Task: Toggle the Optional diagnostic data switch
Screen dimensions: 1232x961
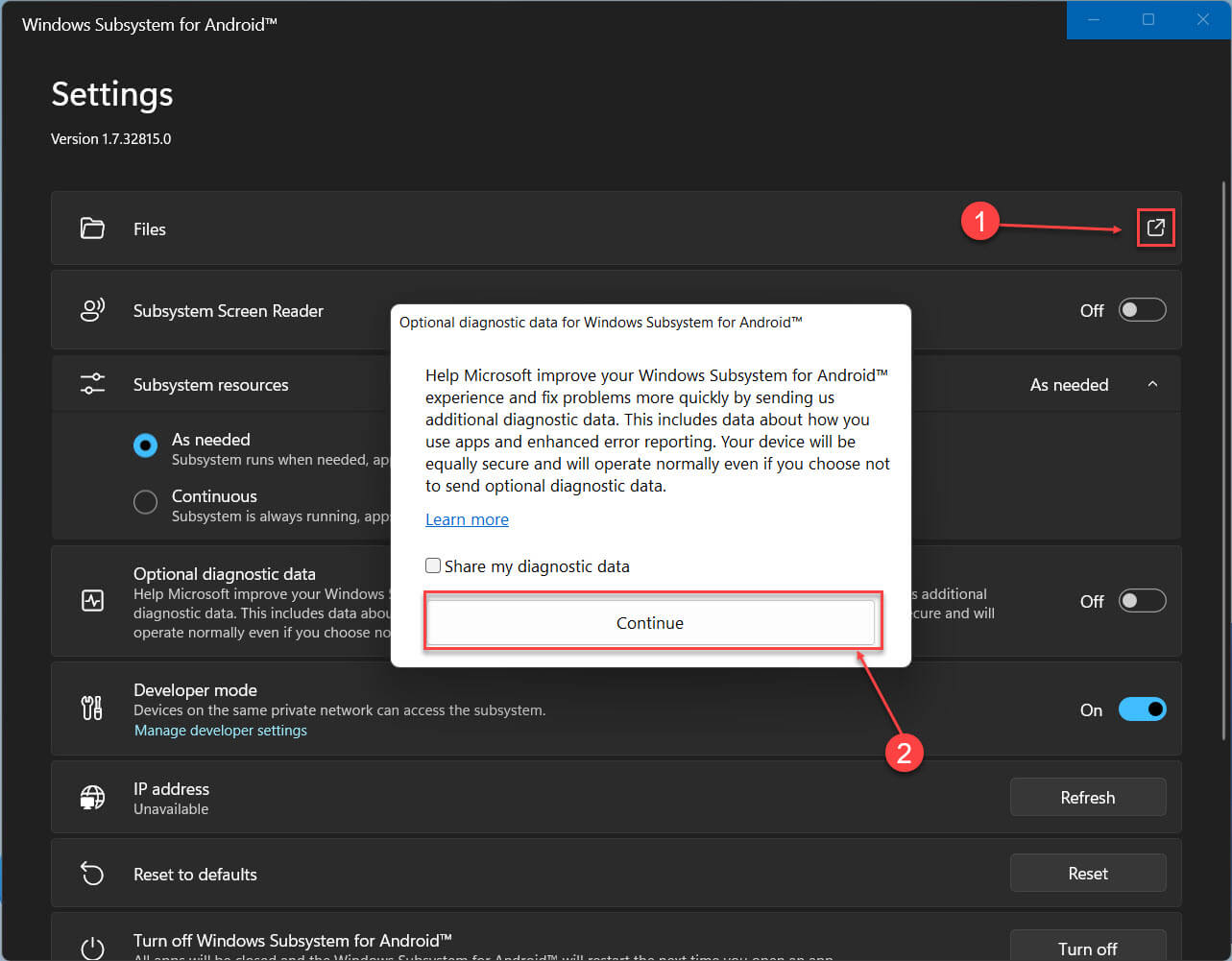Action: click(1142, 601)
